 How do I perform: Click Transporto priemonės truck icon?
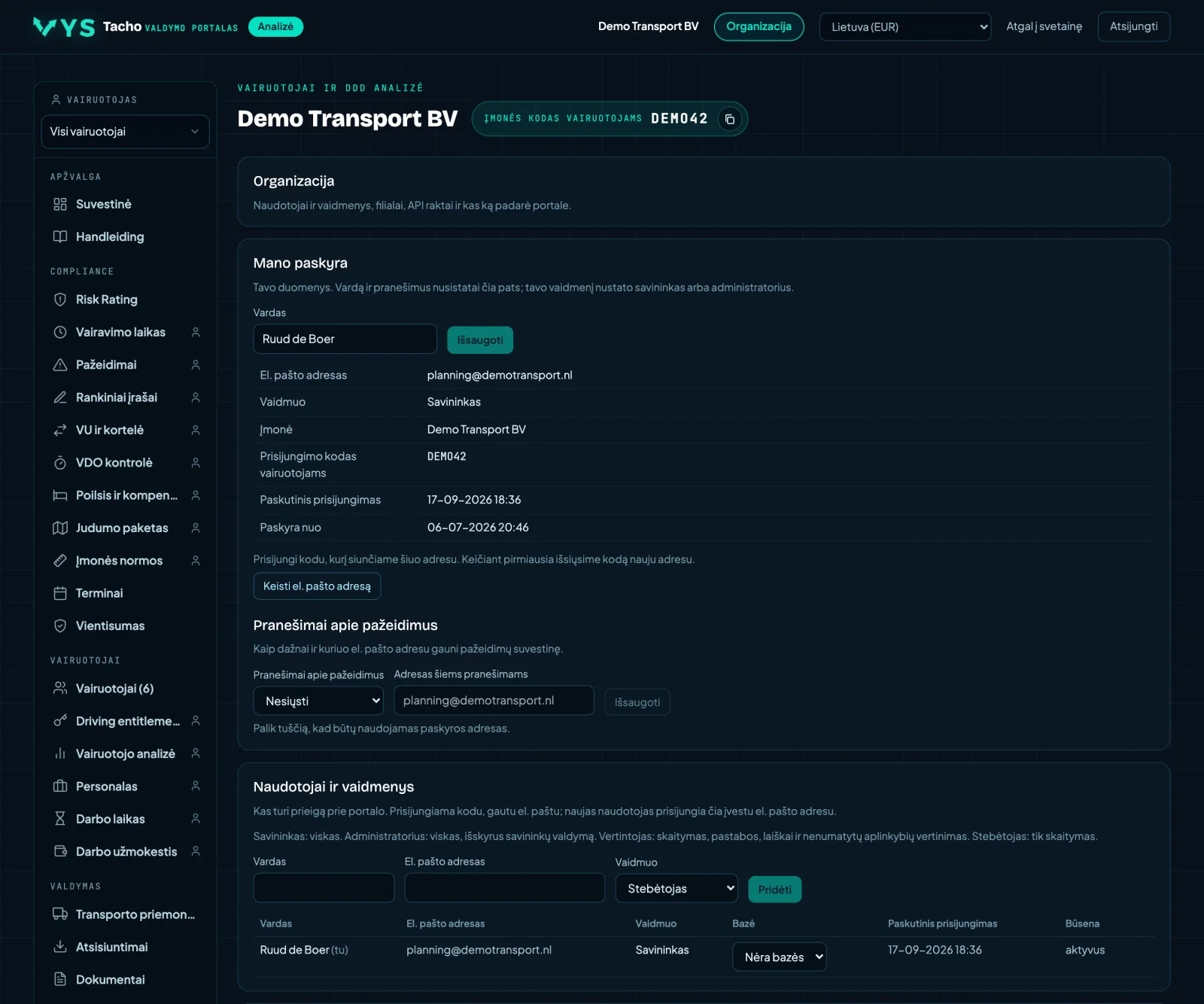click(60, 914)
